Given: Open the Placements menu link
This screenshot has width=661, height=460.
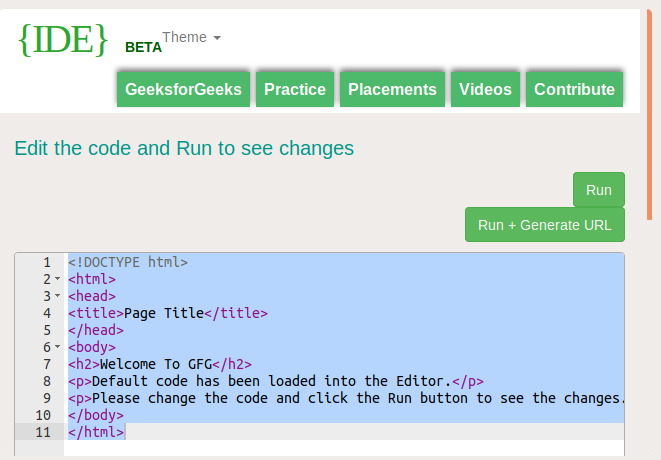Looking at the screenshot, I should pos(392,89).
